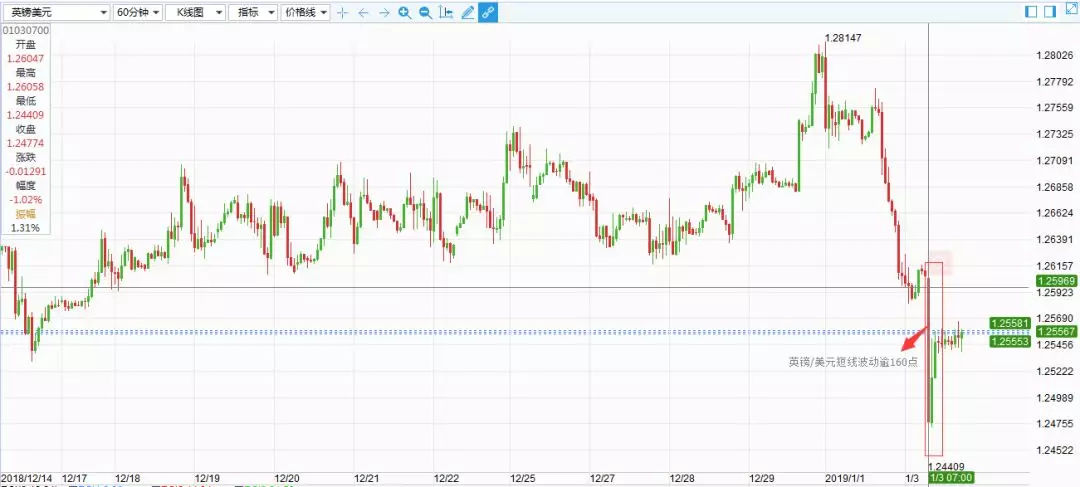This screenshot has height=487, width=1080.
Task: Select the pencil drawing tool
Action: coord(468,12)
